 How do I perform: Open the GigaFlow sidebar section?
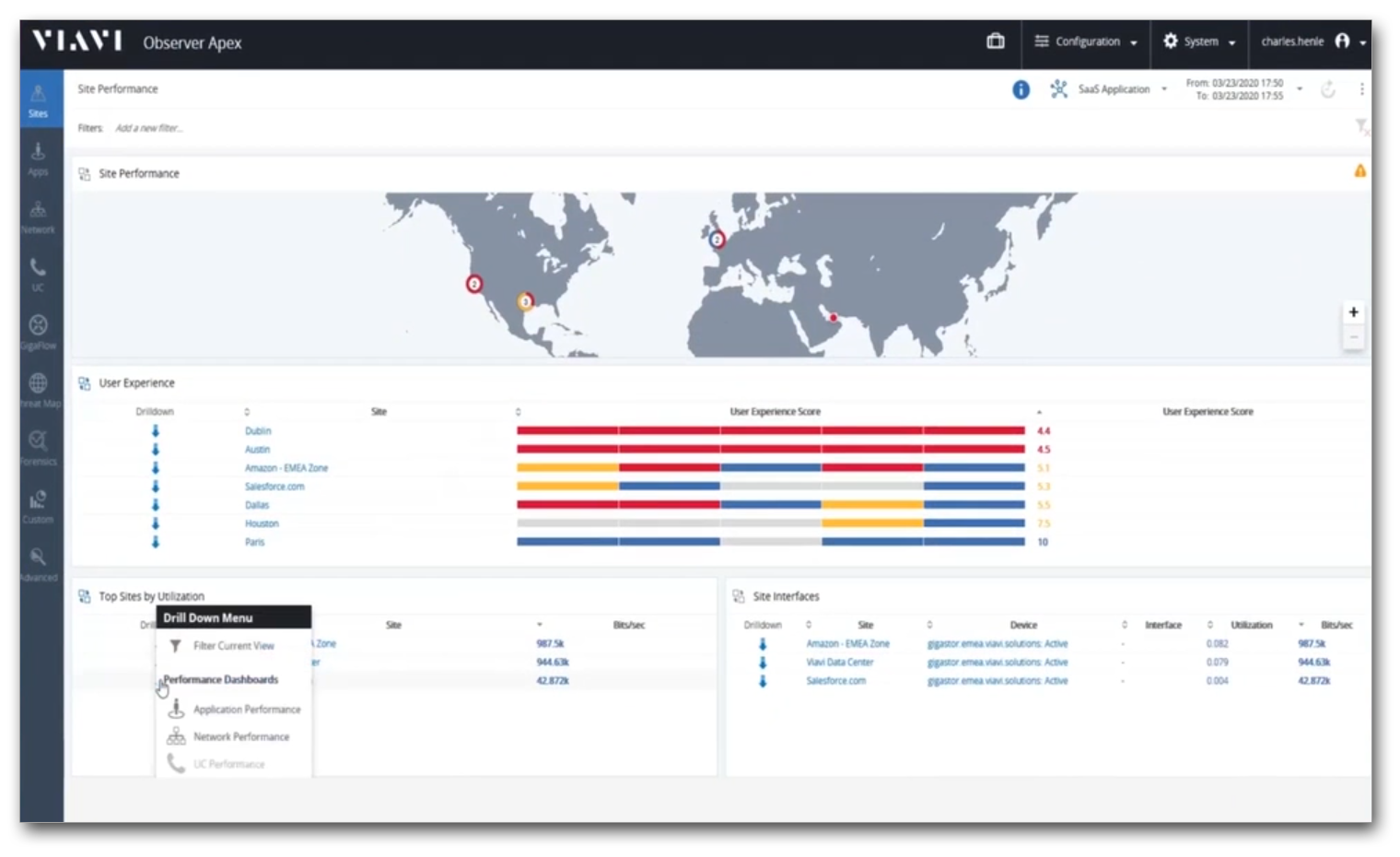[x=38, y=333]
